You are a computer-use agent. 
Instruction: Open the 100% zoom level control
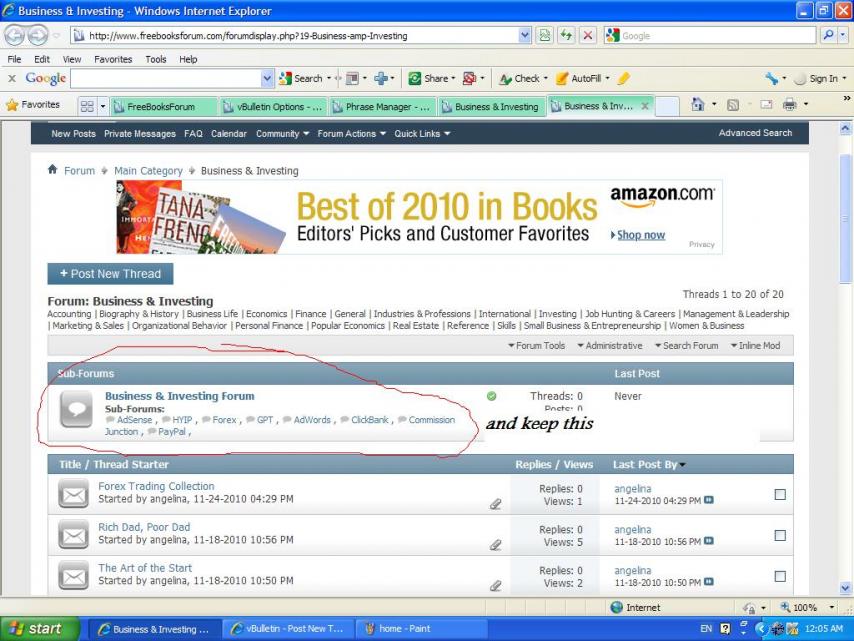pyautogui.click(x=807, y=607)
